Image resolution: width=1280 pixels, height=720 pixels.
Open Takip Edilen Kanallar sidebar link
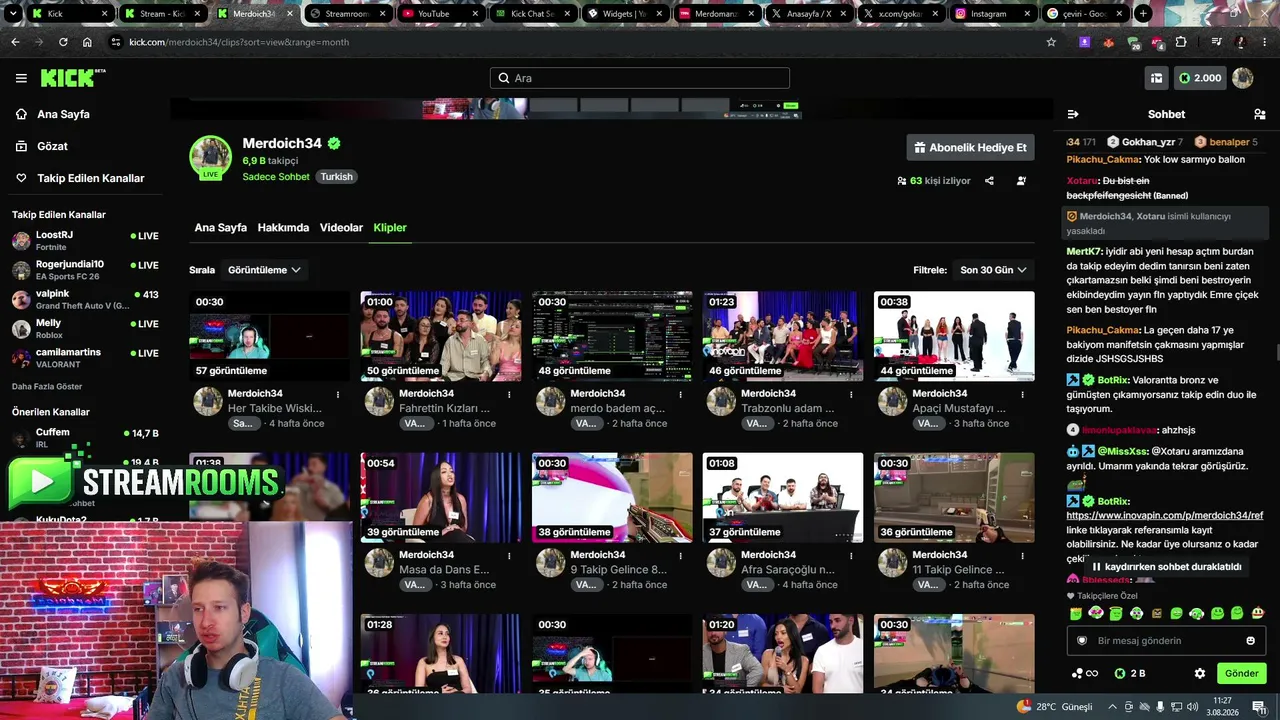click(79, 178)
